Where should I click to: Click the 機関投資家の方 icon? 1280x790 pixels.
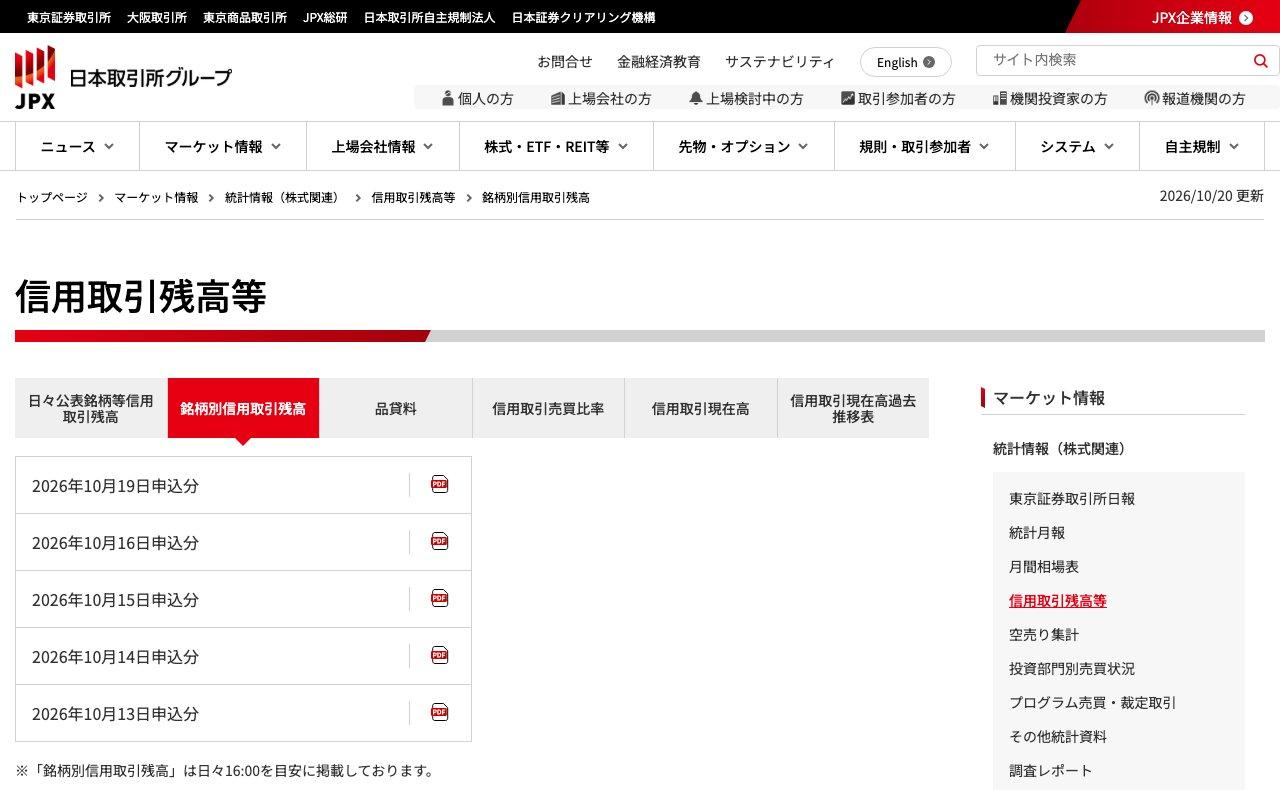click(x=999, y=98)
